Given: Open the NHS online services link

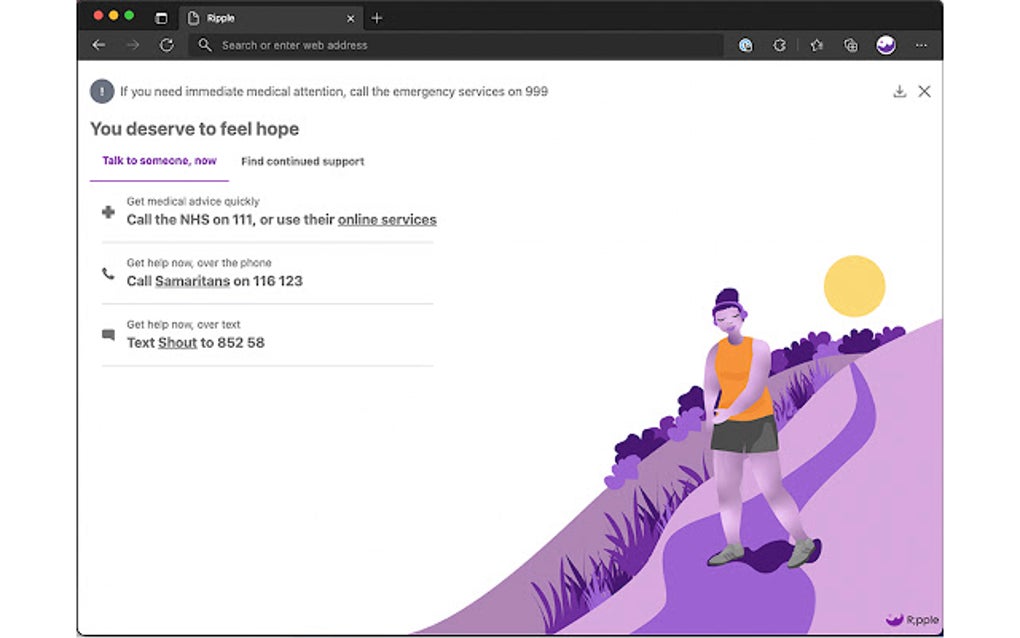Looking at the screenshot, I should pyautogui.click(x=386, y=219).
